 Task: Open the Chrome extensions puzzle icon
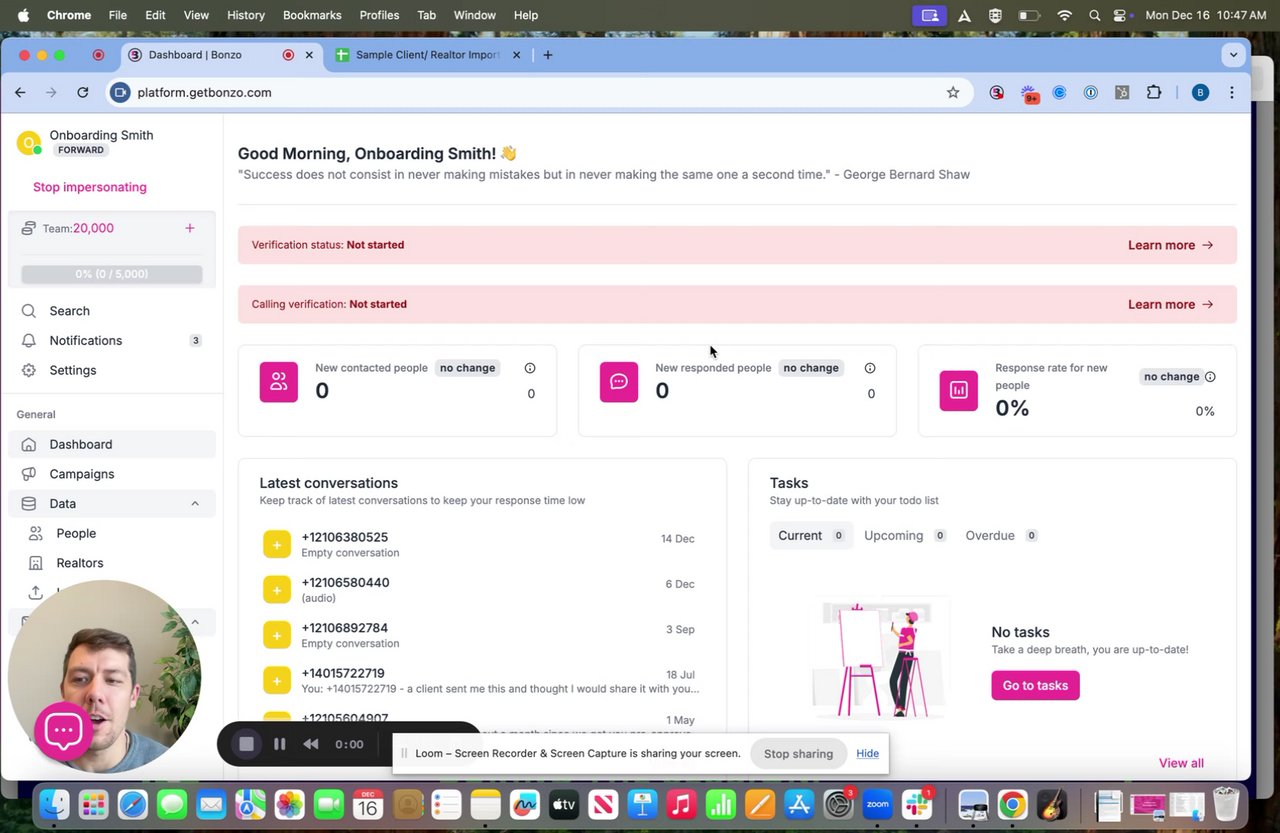[x=1154, y=92]
